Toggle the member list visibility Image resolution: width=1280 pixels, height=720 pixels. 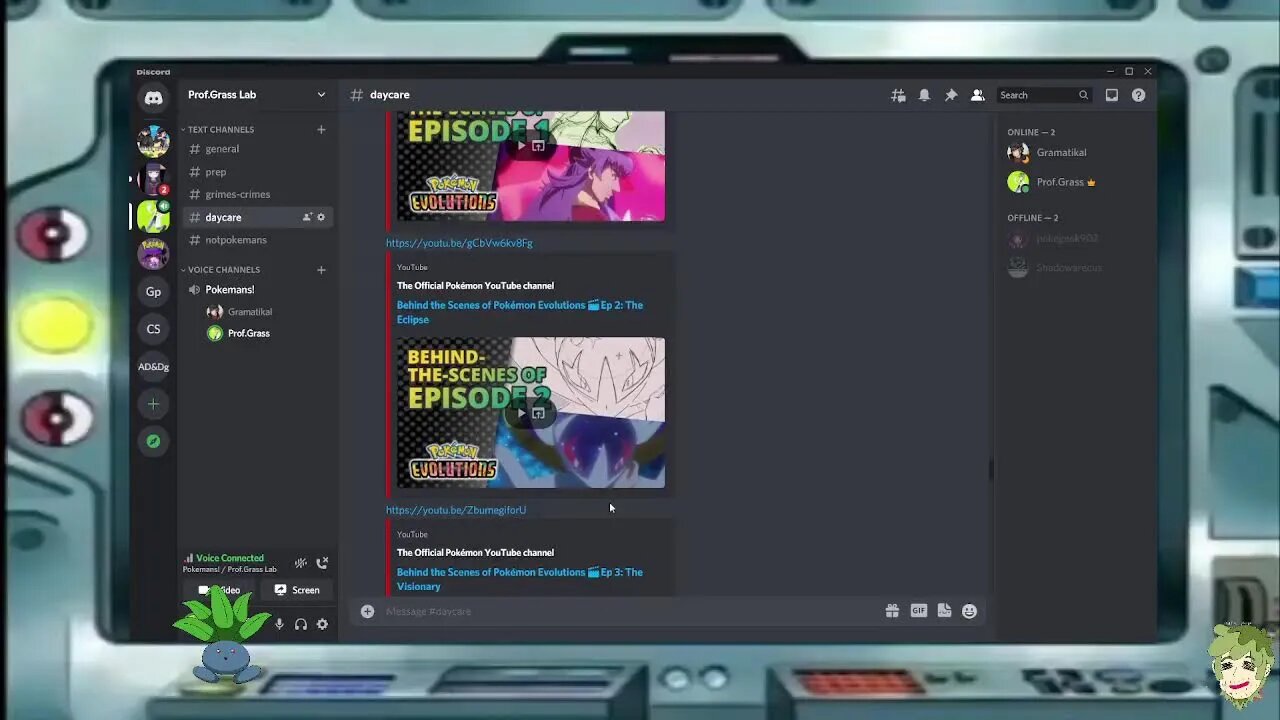[977, 95]
